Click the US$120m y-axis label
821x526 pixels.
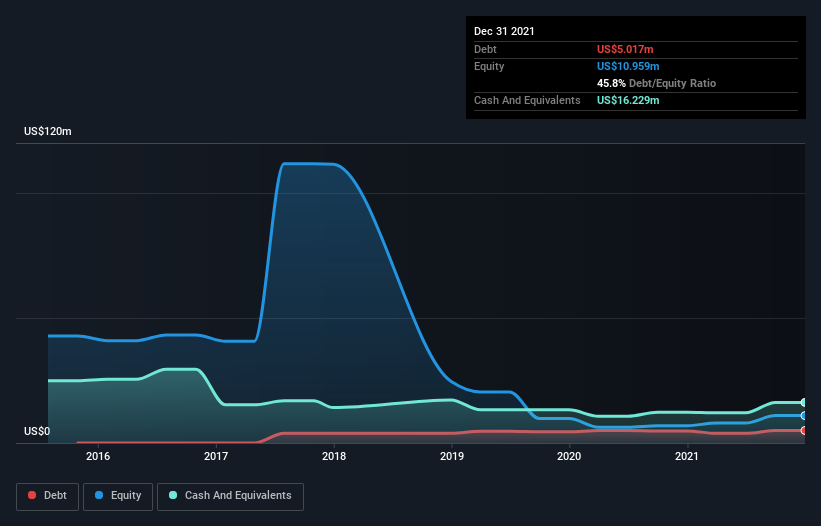(x=48, y=131)
